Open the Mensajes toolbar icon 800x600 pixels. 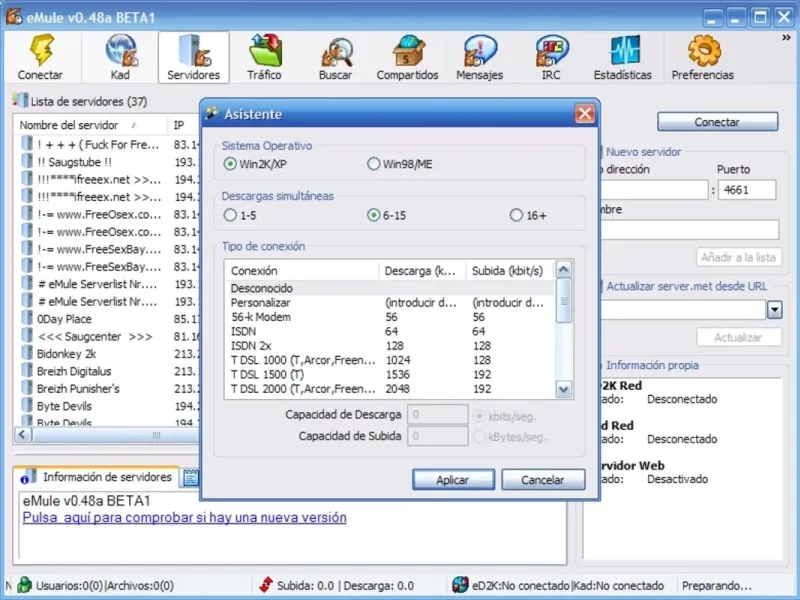(480, 50)
